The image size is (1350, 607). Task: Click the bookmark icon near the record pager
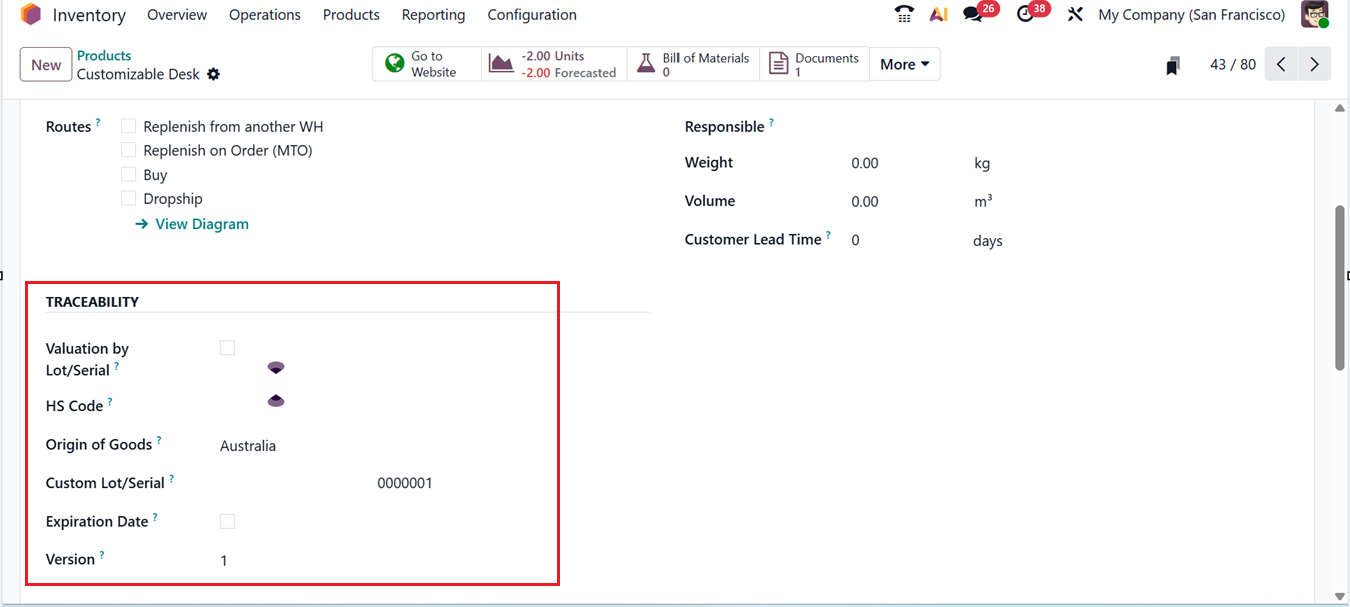tap(1172, 63)
